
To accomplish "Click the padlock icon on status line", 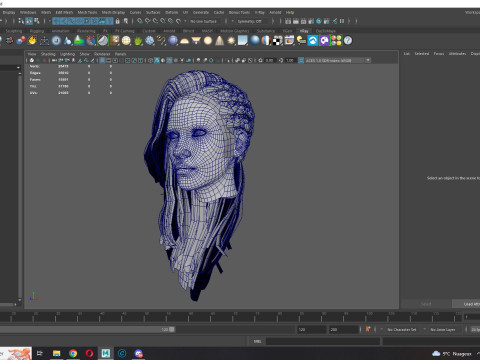I will [117, 21].
